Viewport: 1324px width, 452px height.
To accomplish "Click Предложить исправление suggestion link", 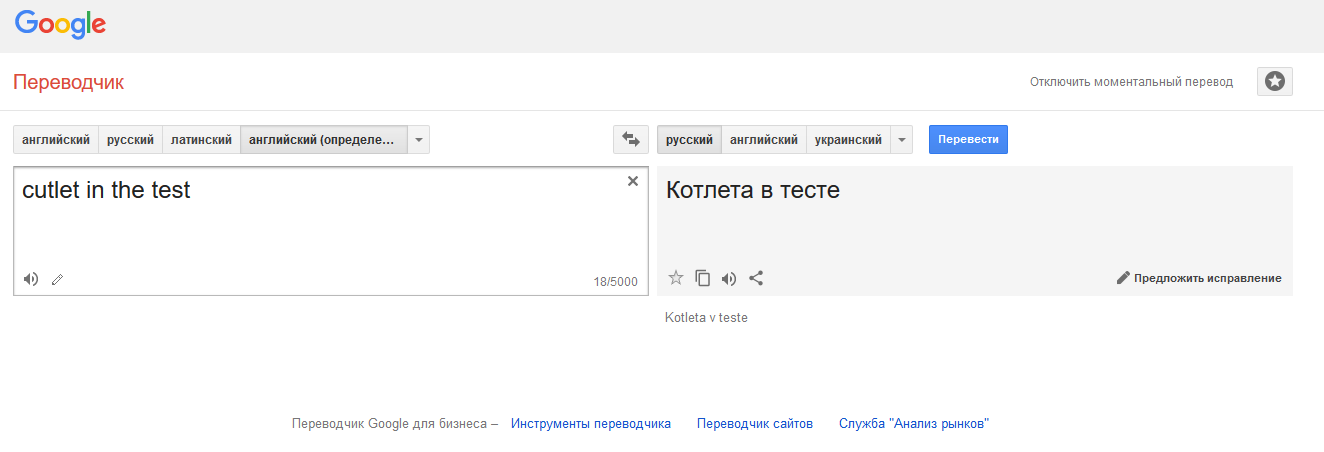I will point(1199,278).
